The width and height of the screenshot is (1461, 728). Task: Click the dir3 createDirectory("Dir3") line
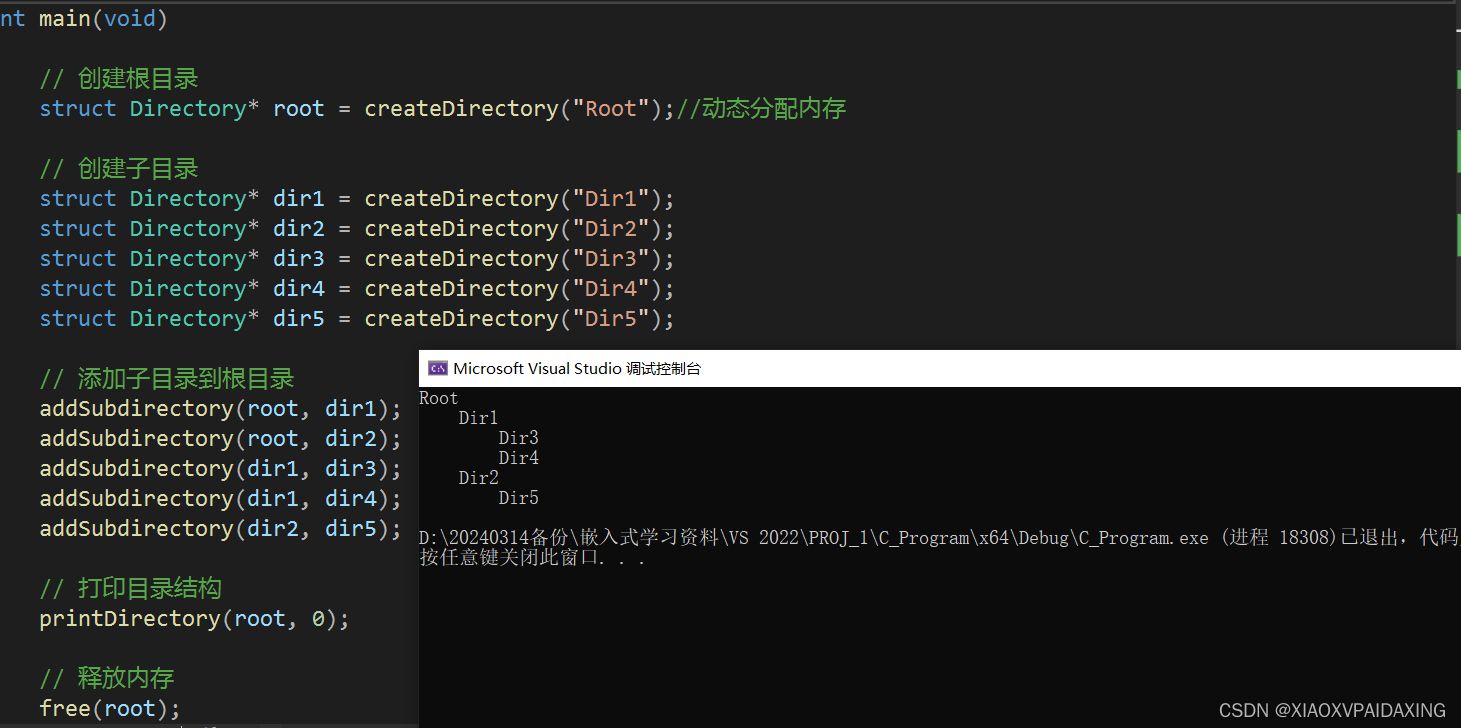pyautogui.click(x=358, y=258)
